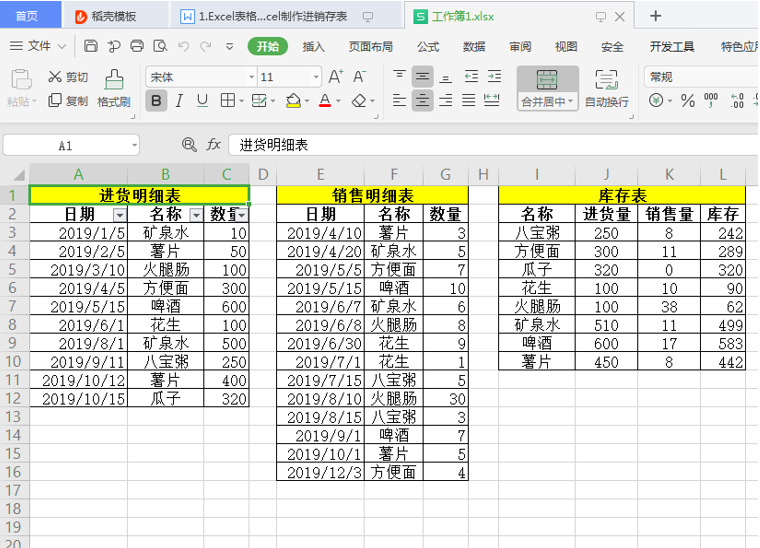Open filter dropdown on 日期 column
The image size is (760, 548).
pyautogui.click(x=120, y=215)
